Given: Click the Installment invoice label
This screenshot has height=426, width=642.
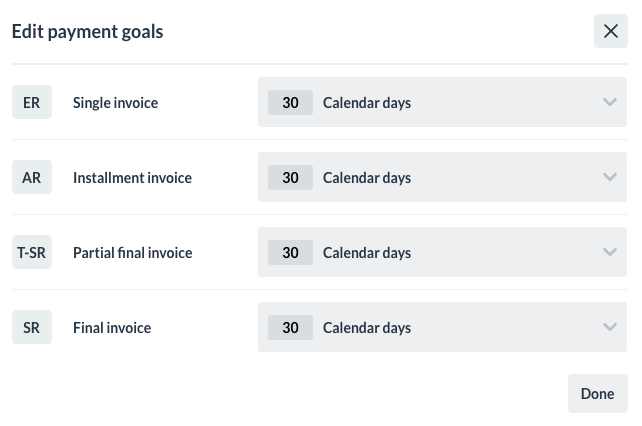Looking at the screenshot, I should (x=132, y=178).
